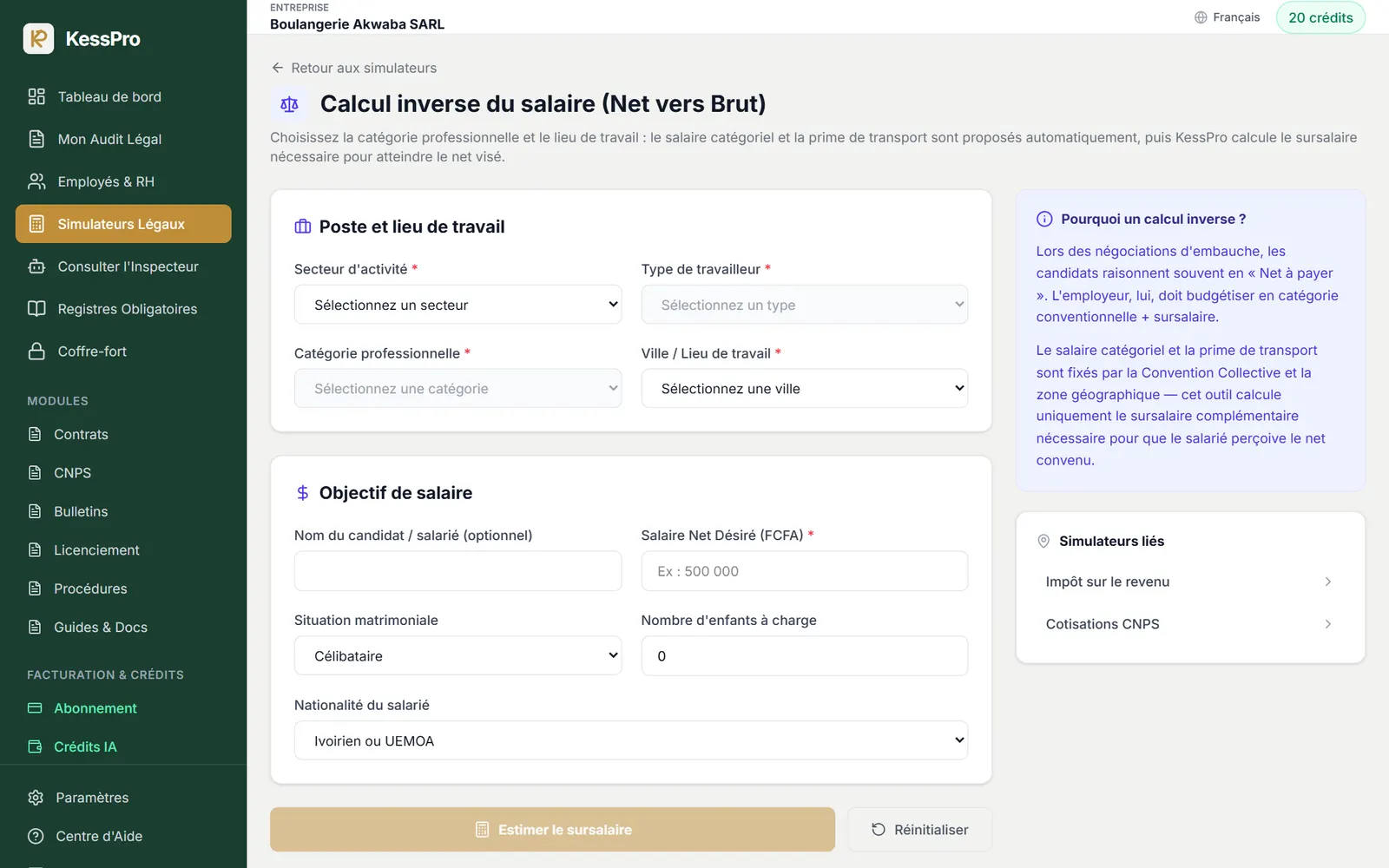Click the Centre d'Aide question icon

click(36, 836)
